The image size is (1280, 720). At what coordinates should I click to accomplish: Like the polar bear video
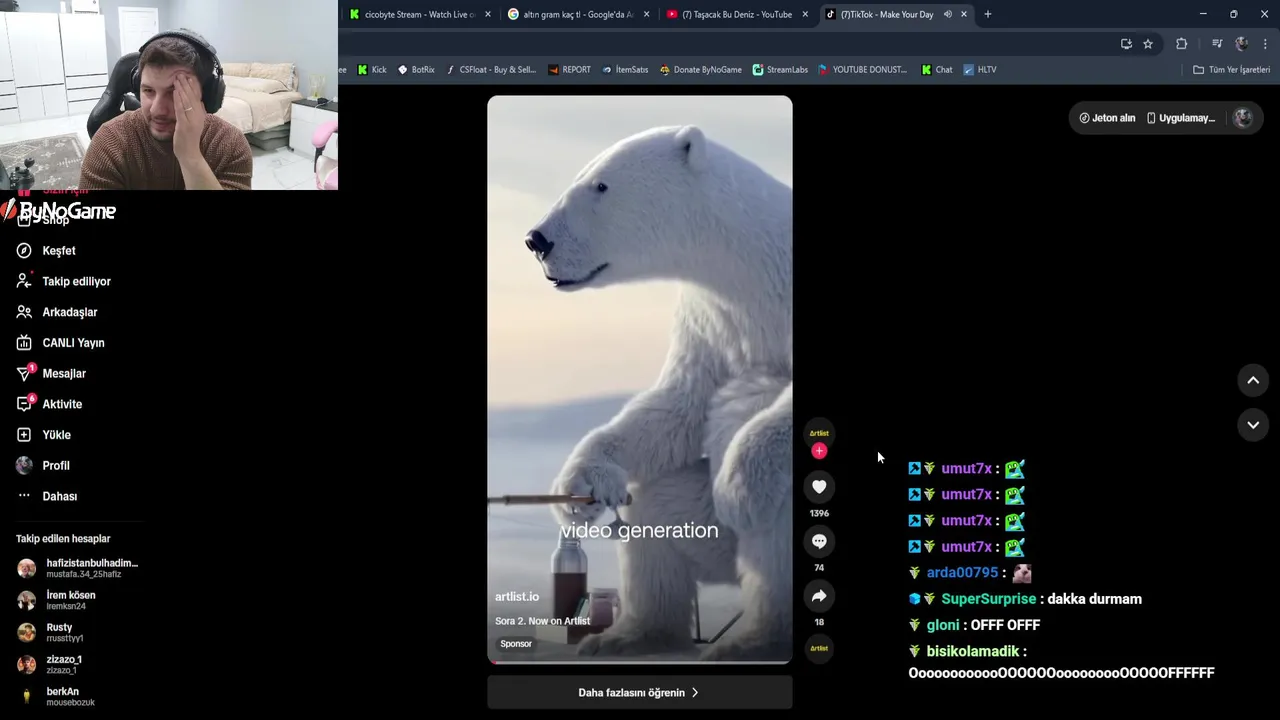(819, 486)
